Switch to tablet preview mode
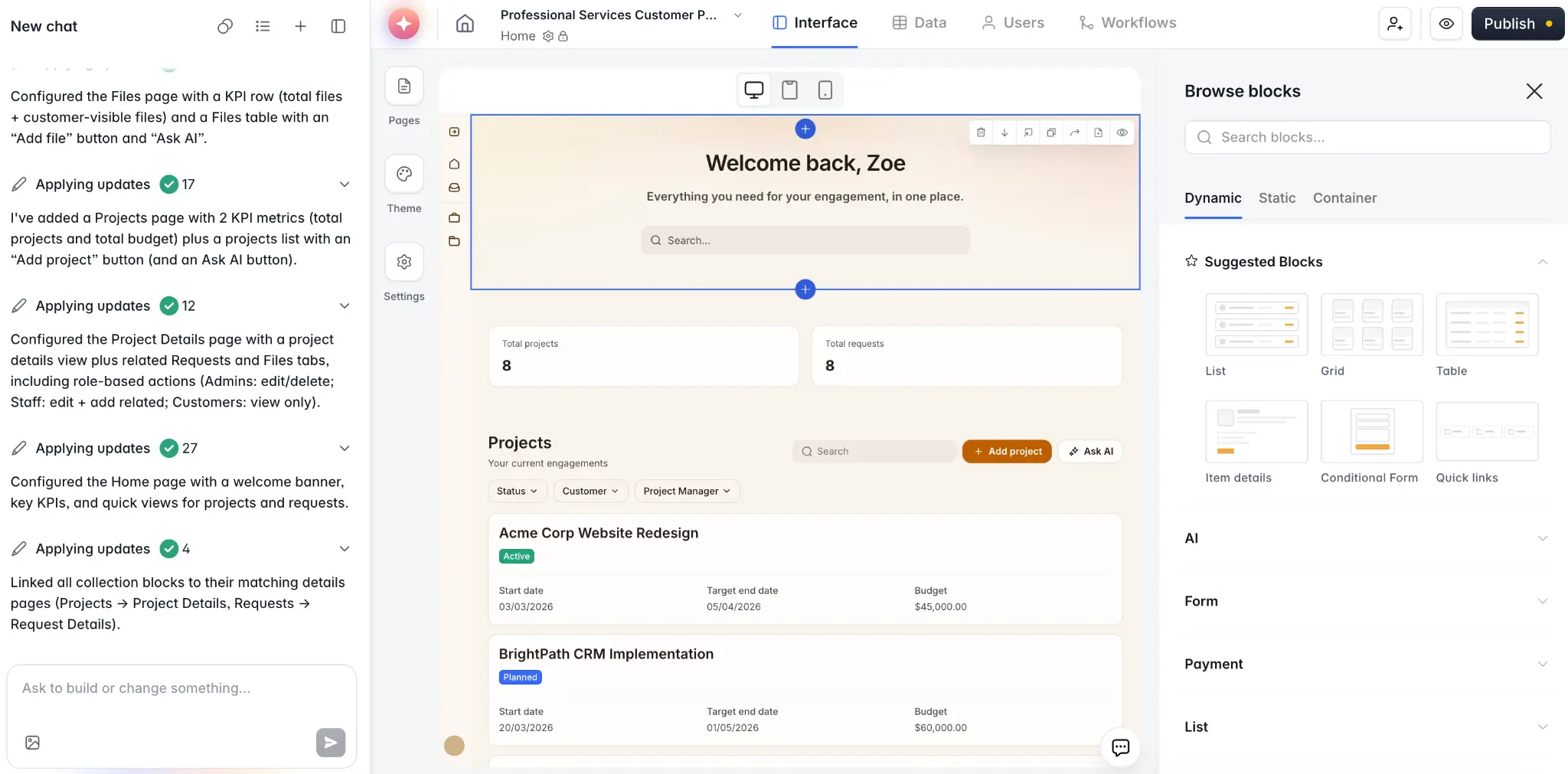Image resolution: width=1568 pixels, height=774 pixels. point(789,90)
